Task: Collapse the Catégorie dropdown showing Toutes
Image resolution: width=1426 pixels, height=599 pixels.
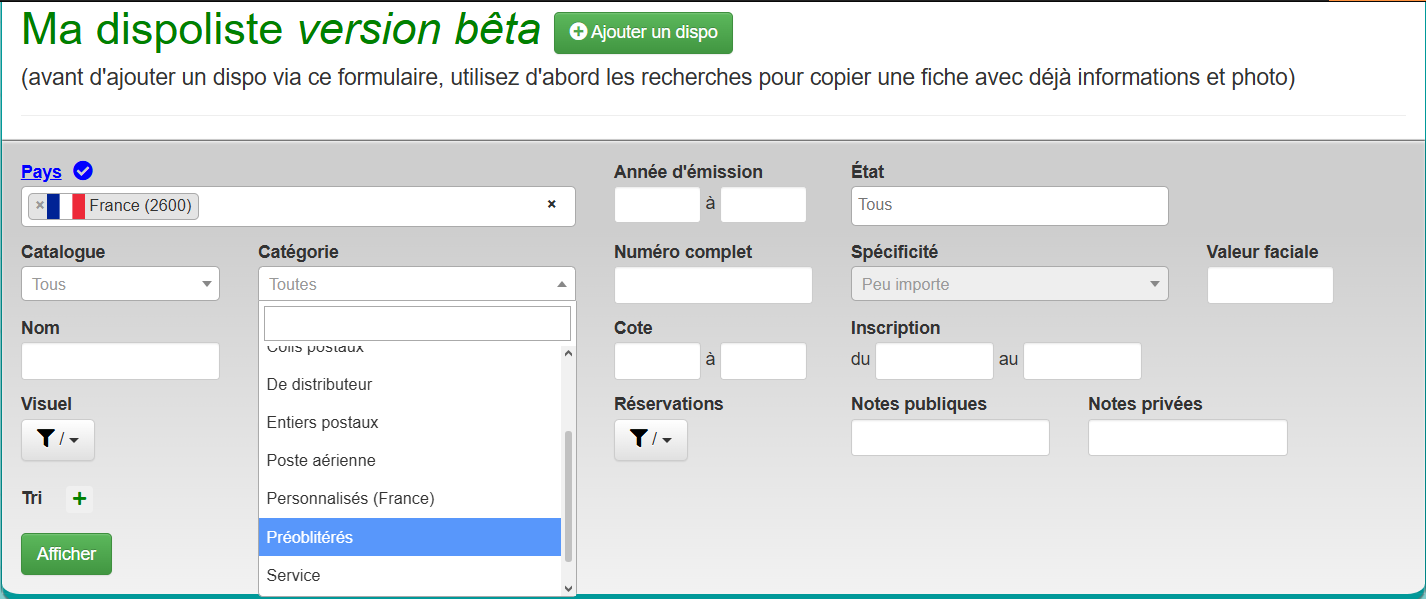Action: [x=416, y=284]
